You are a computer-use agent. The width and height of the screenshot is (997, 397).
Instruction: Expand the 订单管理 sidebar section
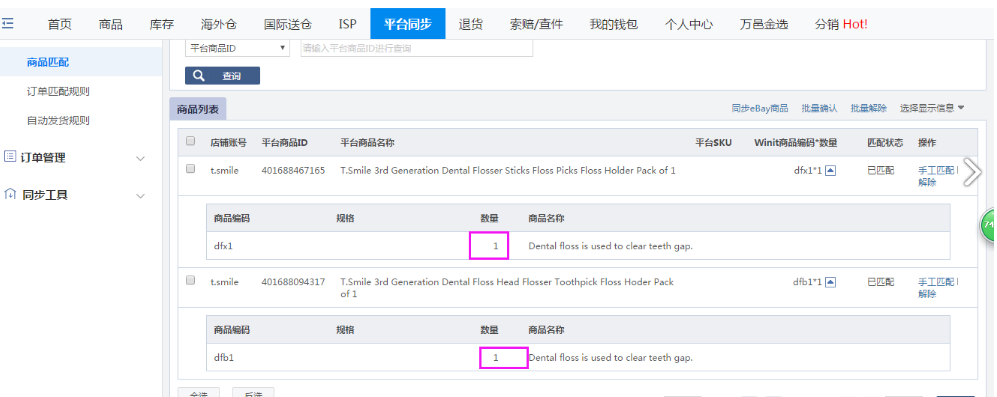point(141,158)
